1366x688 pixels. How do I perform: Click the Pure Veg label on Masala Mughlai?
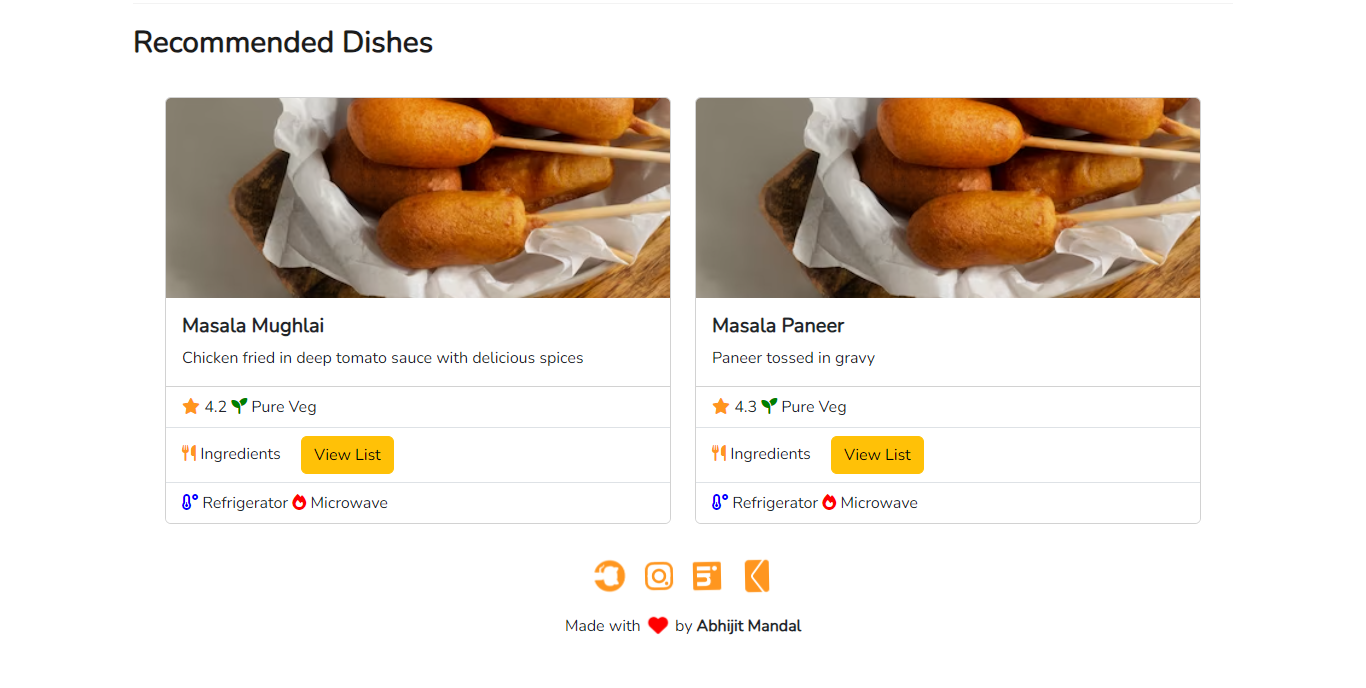tap(282, 406)
